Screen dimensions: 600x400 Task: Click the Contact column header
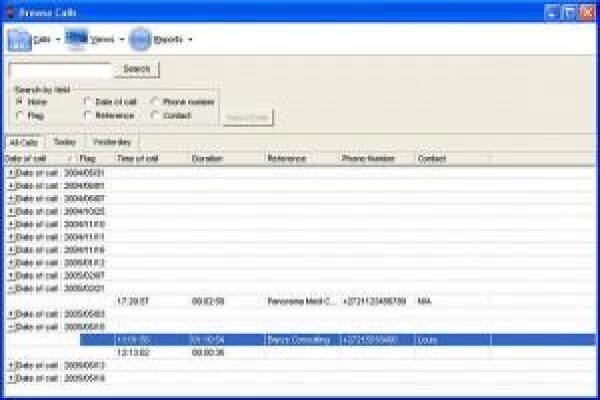tap(453, 158)
